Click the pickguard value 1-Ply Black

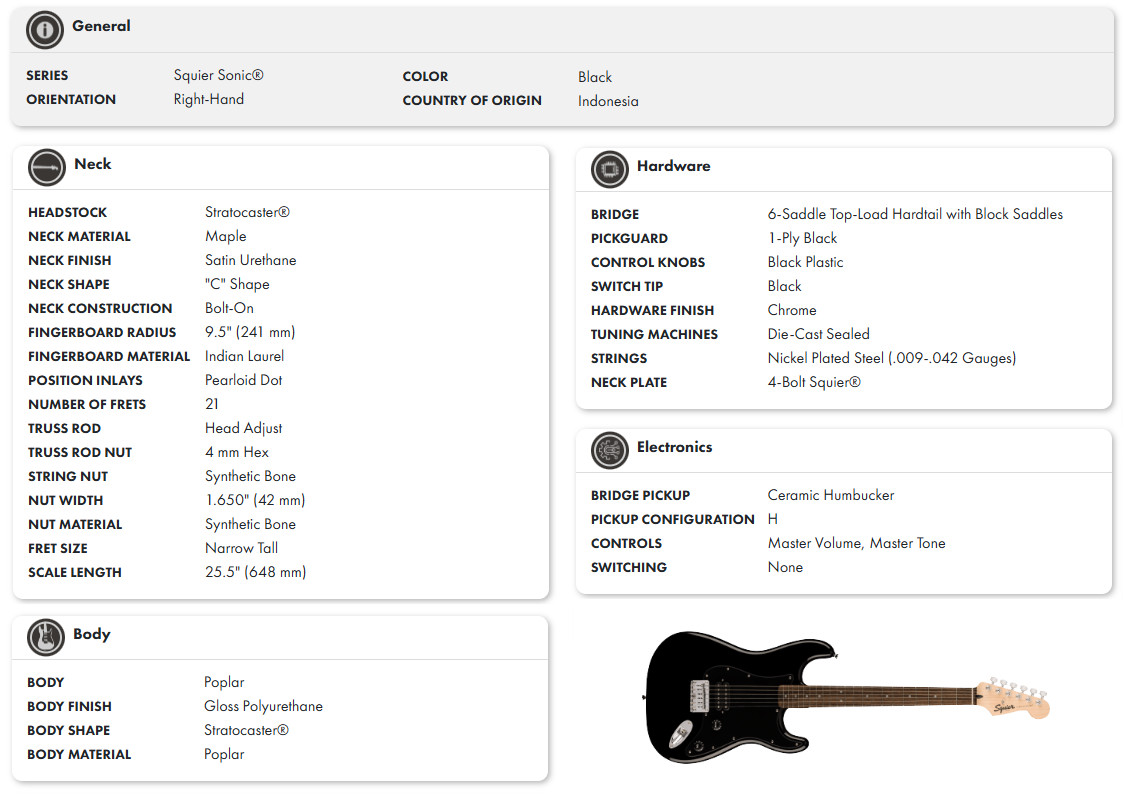coord(802,238)
